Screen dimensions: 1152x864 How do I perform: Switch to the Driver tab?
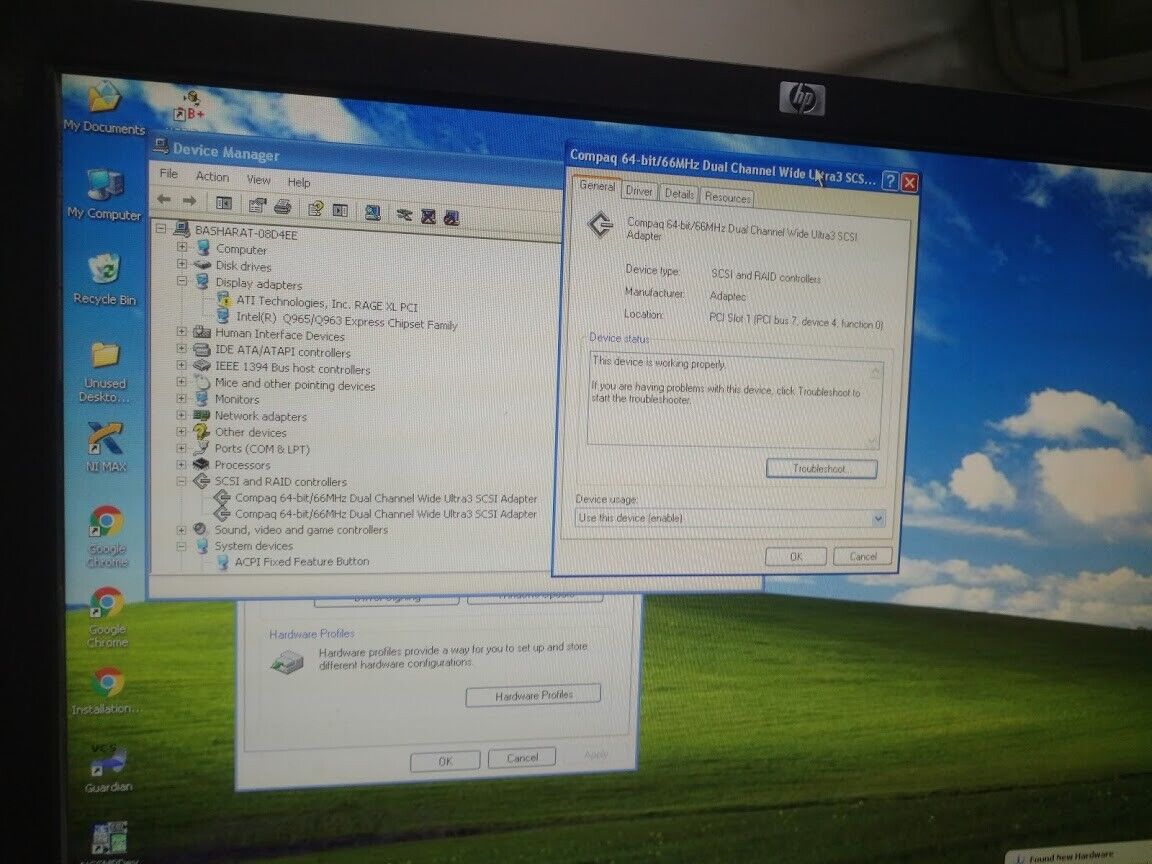pos(639,191)
